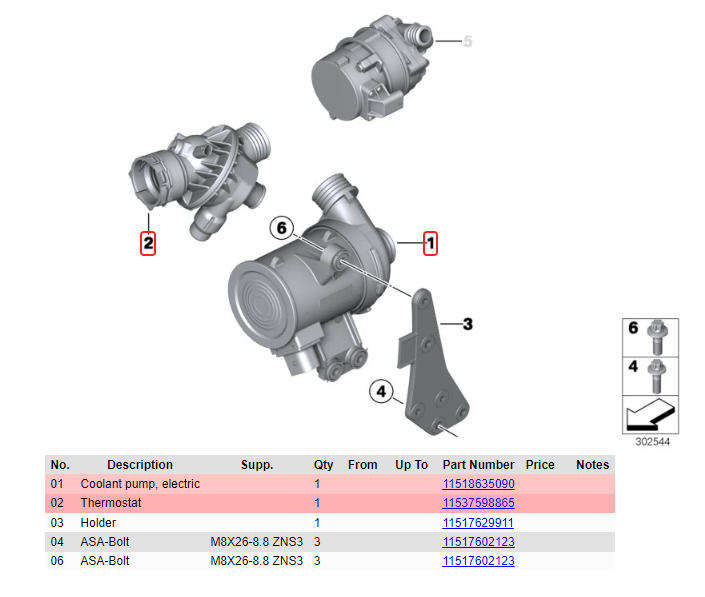
Task: Click the bolt 4 icon in the legend
Action: (653, 370)
